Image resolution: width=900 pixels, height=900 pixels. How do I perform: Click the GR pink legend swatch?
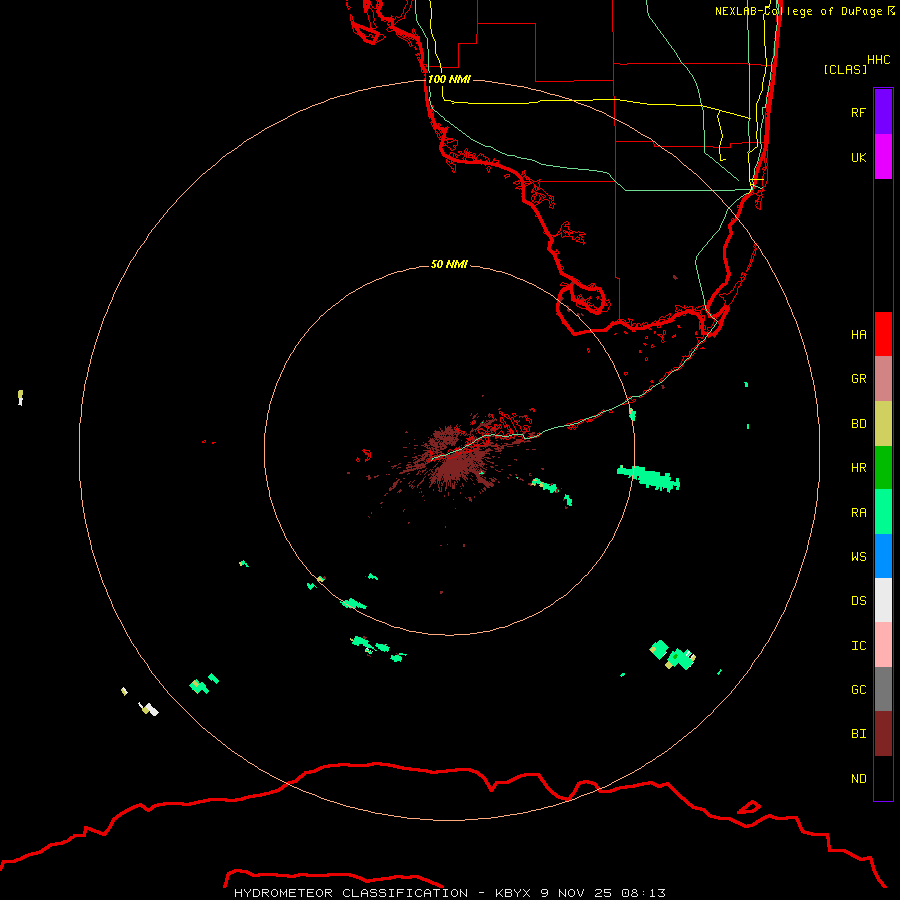883,379
